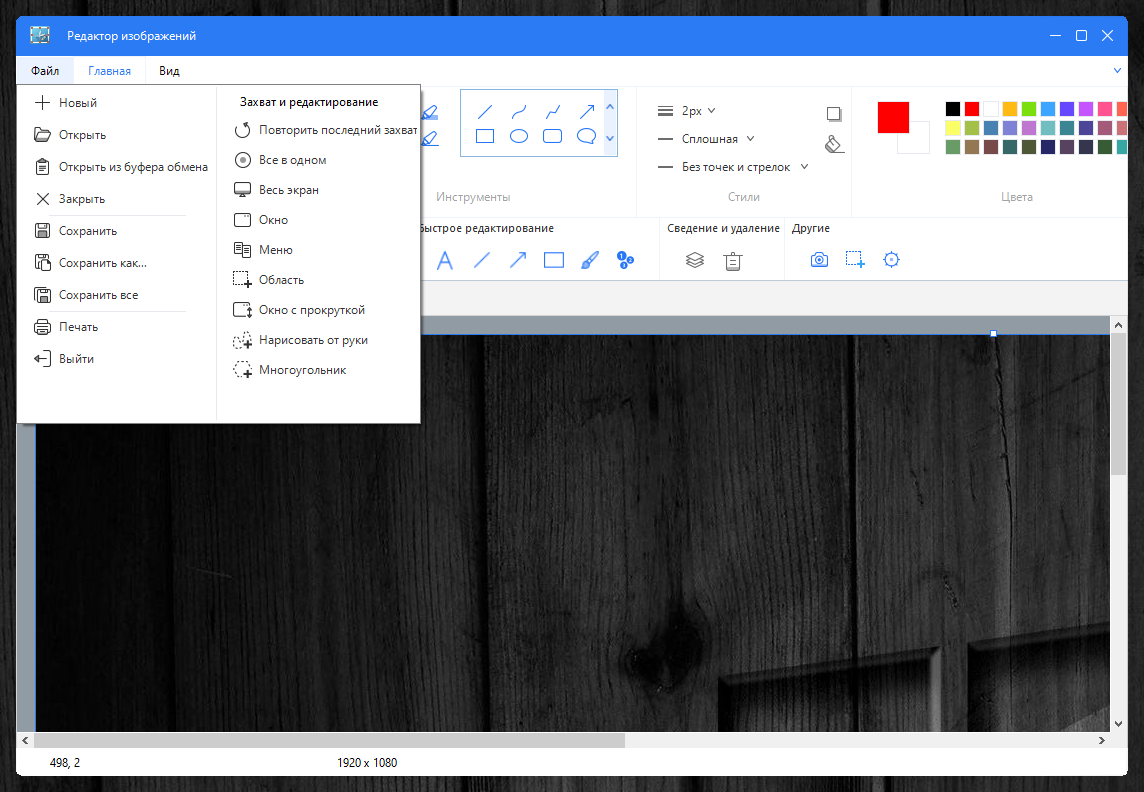Select the arrow shape in shapes gallery

587,112
